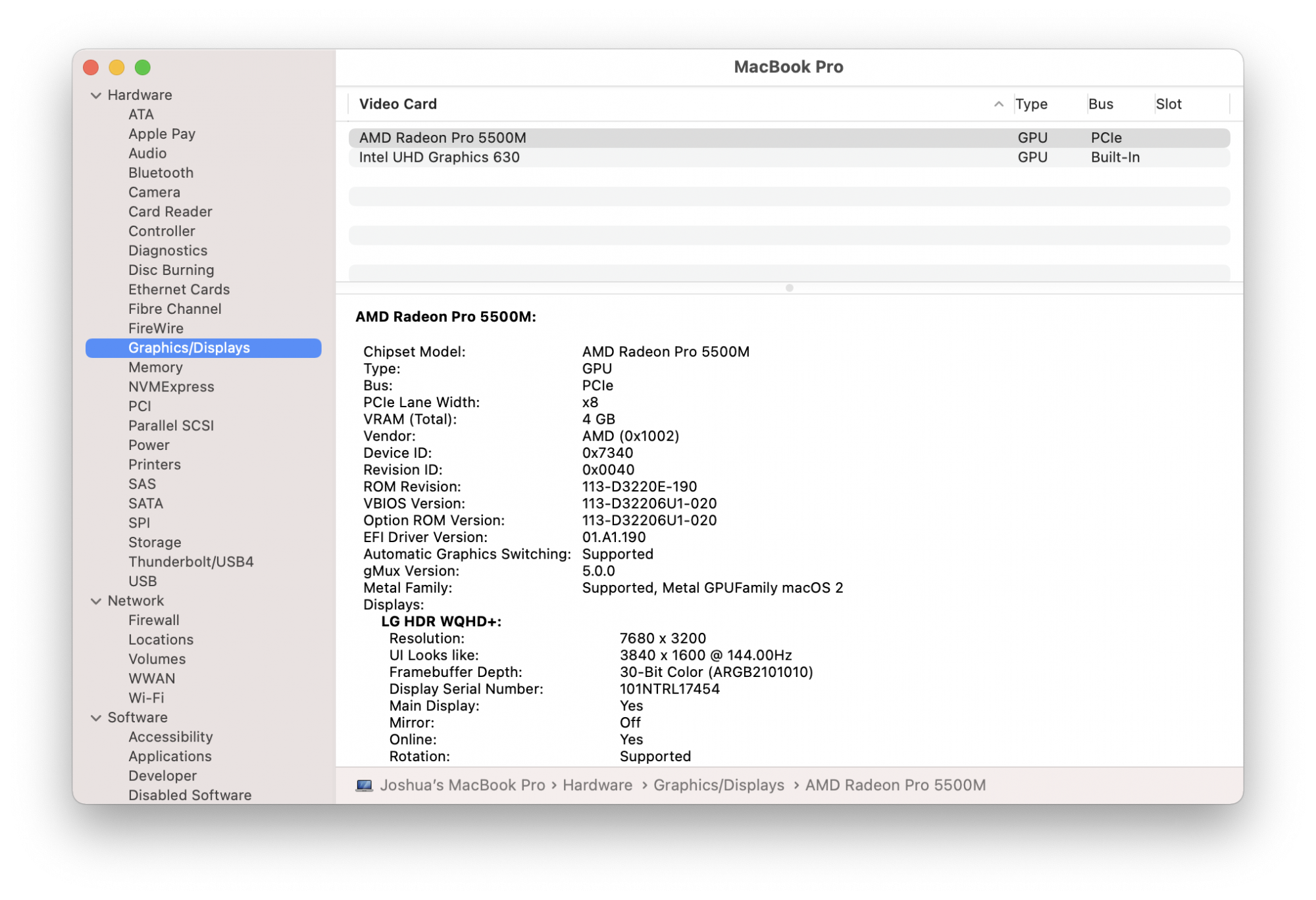Select AMD Radeon Pro 5500M row
1316x900 pixels.
coord(442,137)
